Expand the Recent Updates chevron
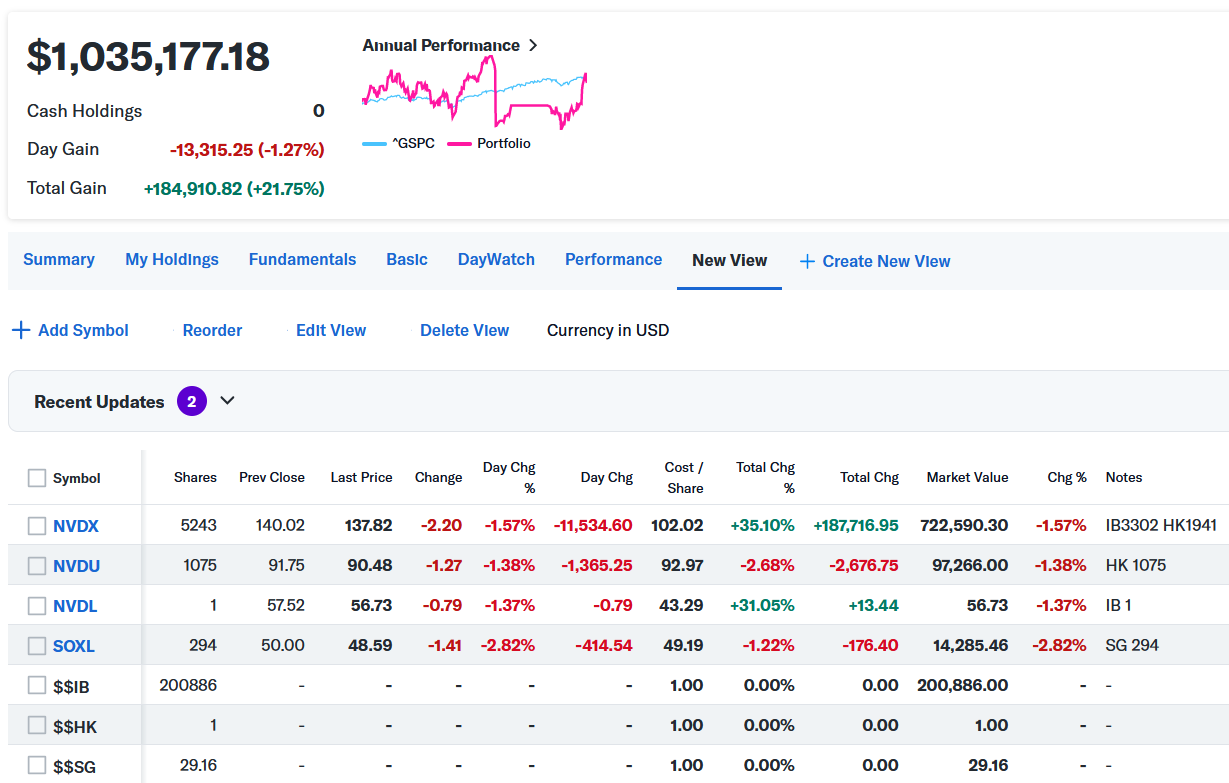This screenshot has width=1229, height=783. pyautogui.click(x=227, y=401)
